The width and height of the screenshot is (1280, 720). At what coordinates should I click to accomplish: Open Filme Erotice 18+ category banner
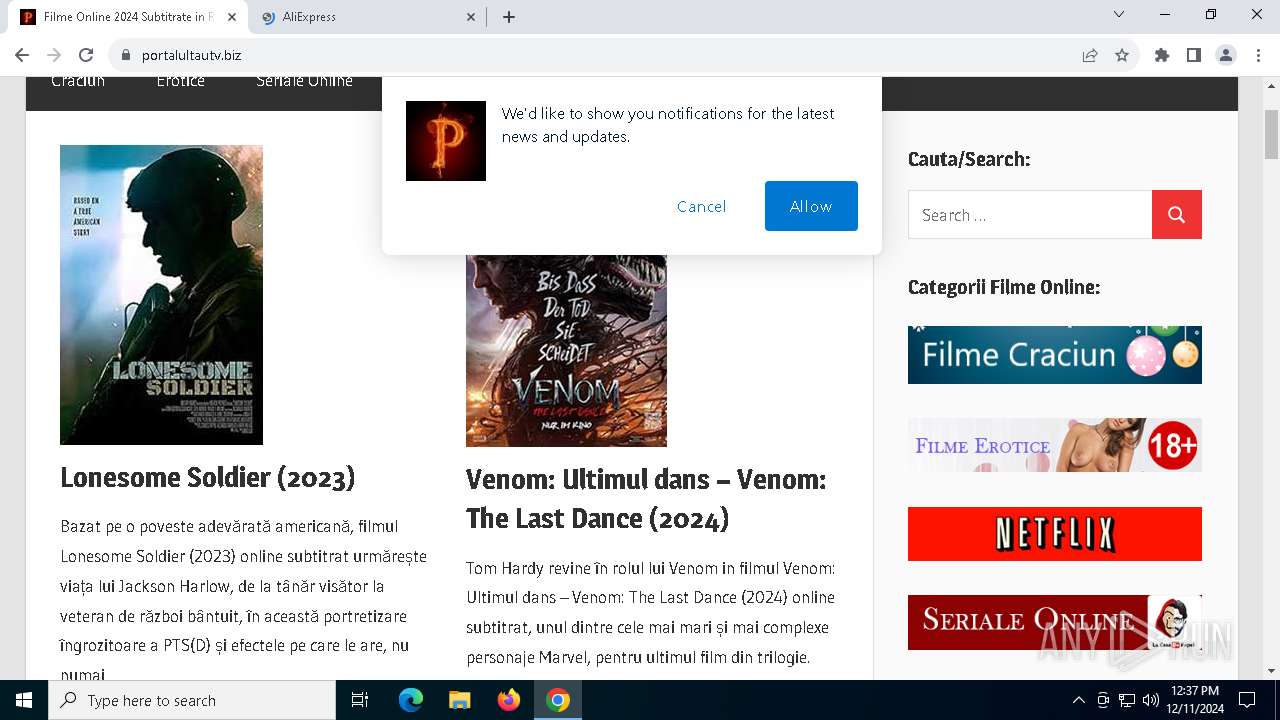[1055, 444]
